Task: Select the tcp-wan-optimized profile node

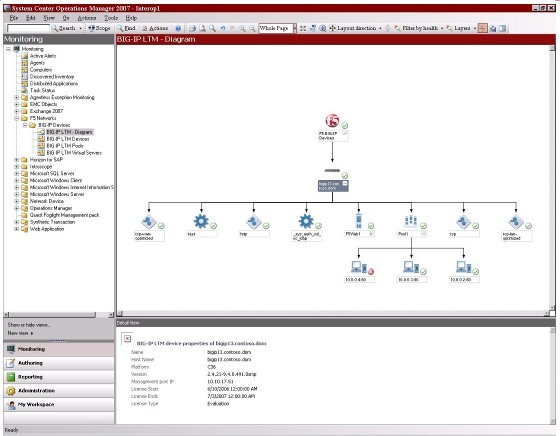Action: (x=148, y=221)
